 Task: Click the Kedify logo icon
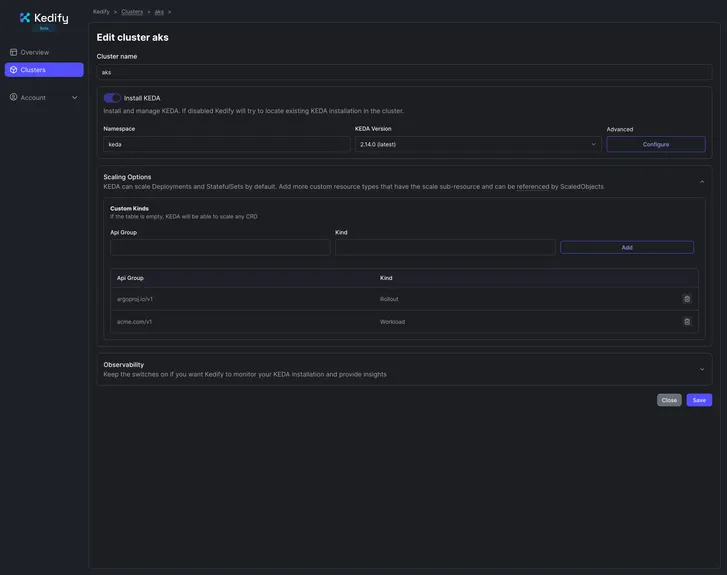26,17
